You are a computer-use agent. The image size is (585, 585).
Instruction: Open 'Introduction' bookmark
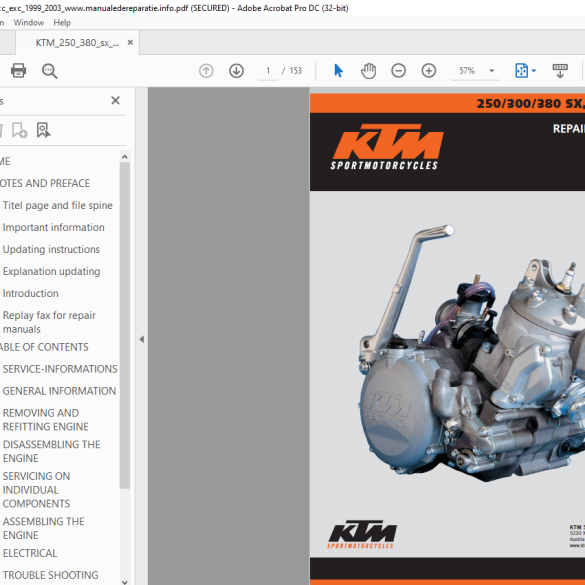coord(31,294)
